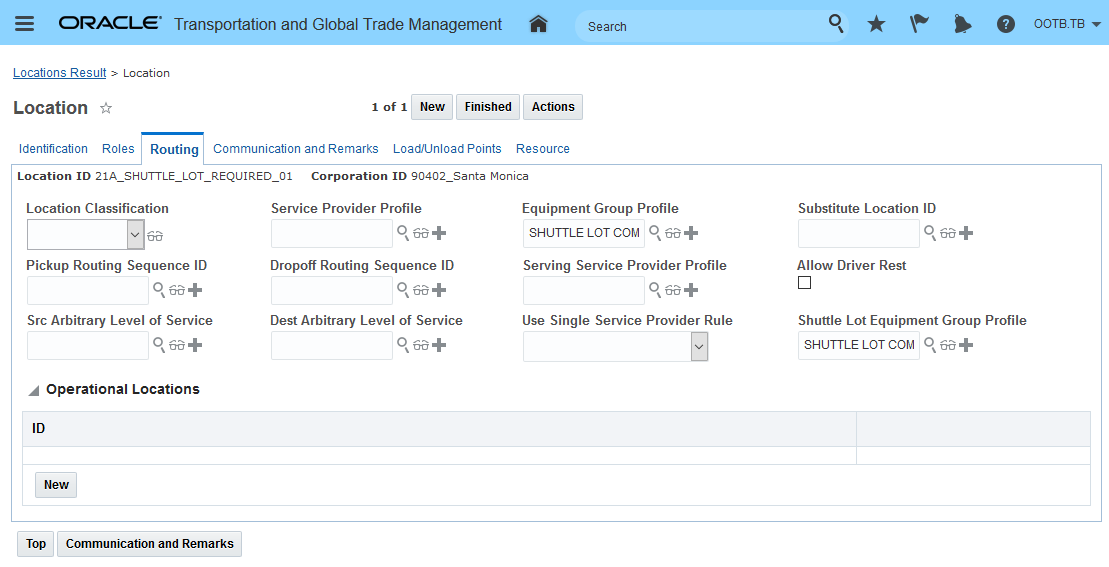Viewport: 1109px width, 567px height.
Task: Search for Equipment Group Profile
Action: click(x=655, y=233)
